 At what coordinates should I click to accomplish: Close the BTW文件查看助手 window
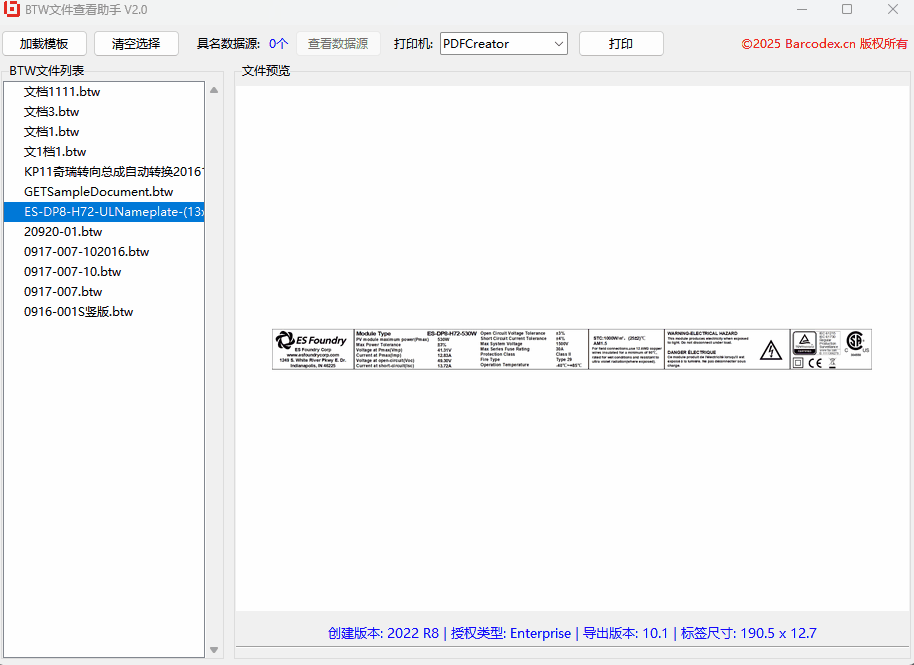click(892, 9)
